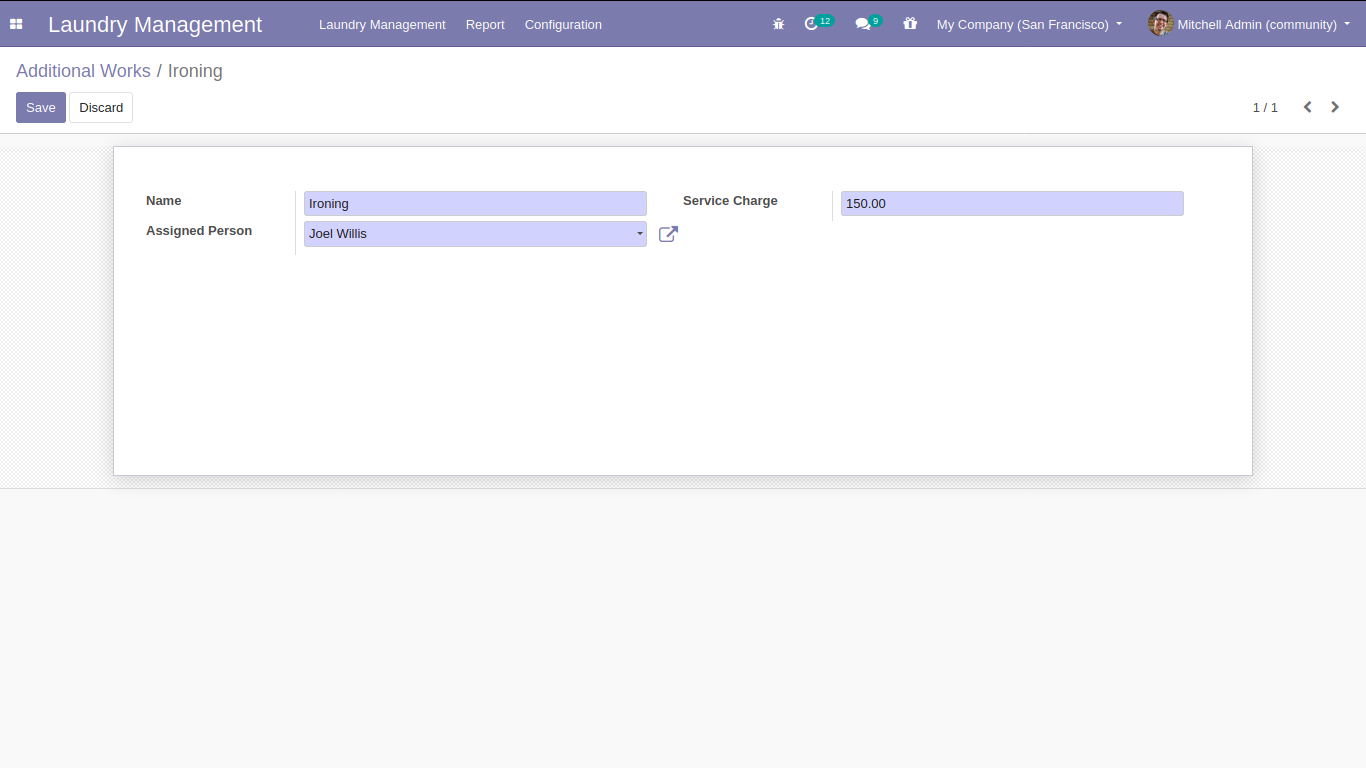
Task: Click the Name field containing Ironing
Action: click(475, 204)
